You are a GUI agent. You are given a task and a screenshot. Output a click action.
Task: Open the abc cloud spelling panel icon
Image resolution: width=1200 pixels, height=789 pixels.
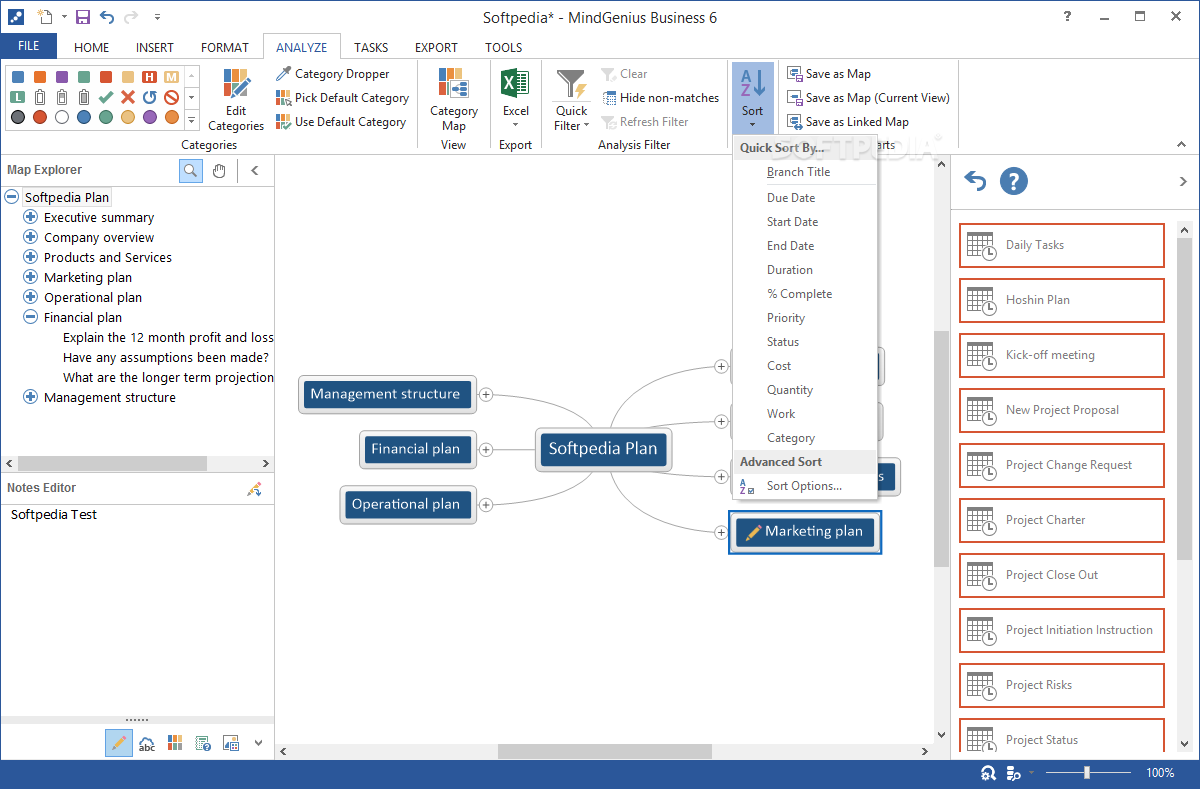pos(147,743)
